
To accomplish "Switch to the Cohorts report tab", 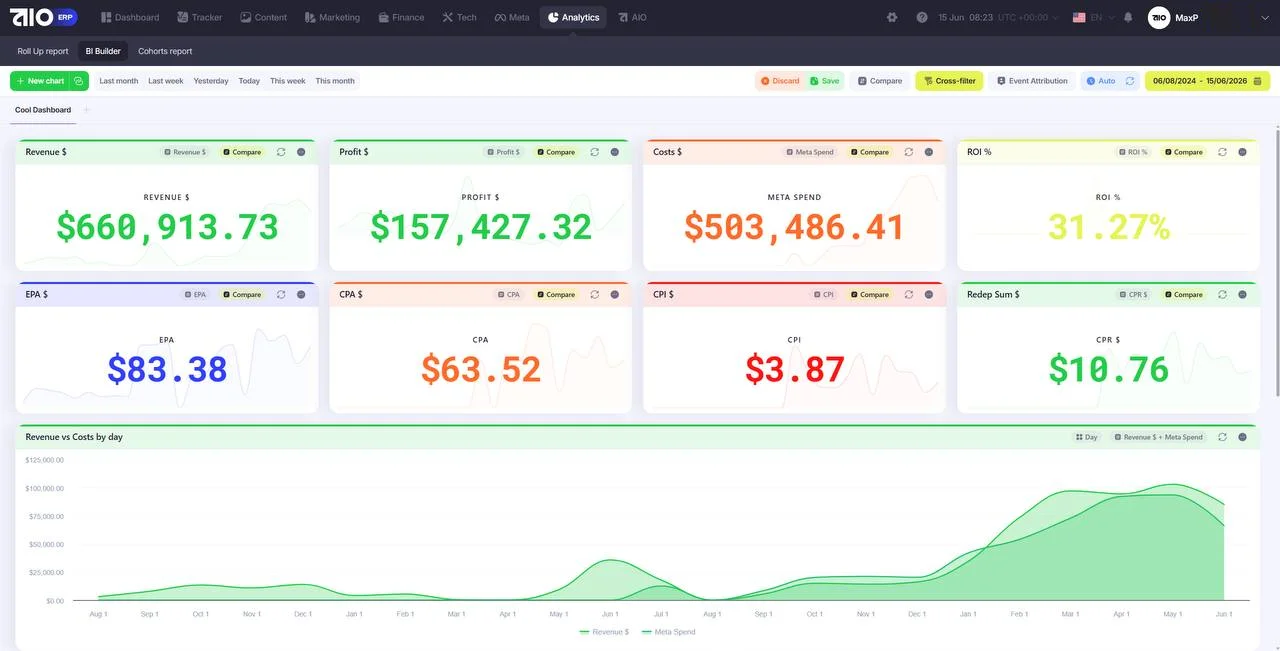I will pos(165,51).
